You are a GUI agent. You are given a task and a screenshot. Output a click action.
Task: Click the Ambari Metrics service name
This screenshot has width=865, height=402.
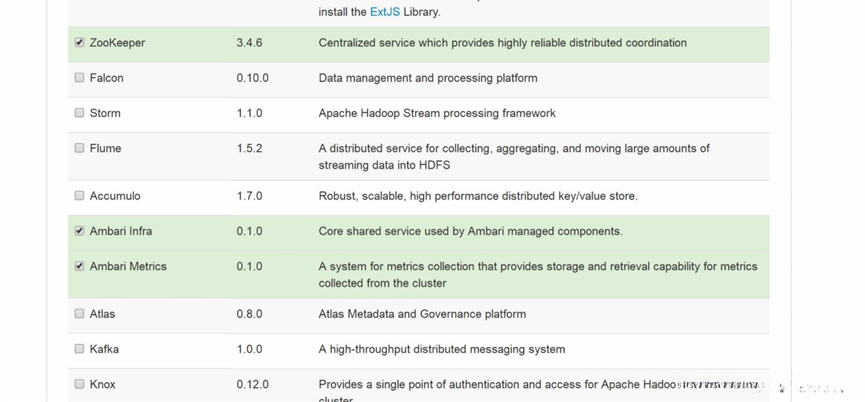pyautogui.click(x=128, y=266)
